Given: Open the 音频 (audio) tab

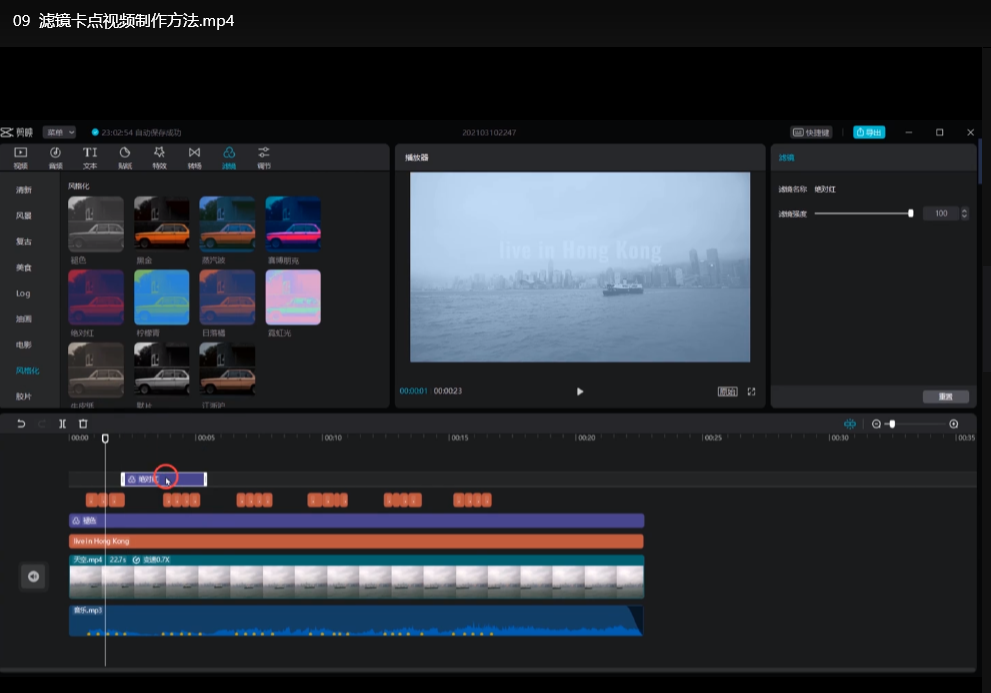Looking at the screenshot, I should [56, 157].
